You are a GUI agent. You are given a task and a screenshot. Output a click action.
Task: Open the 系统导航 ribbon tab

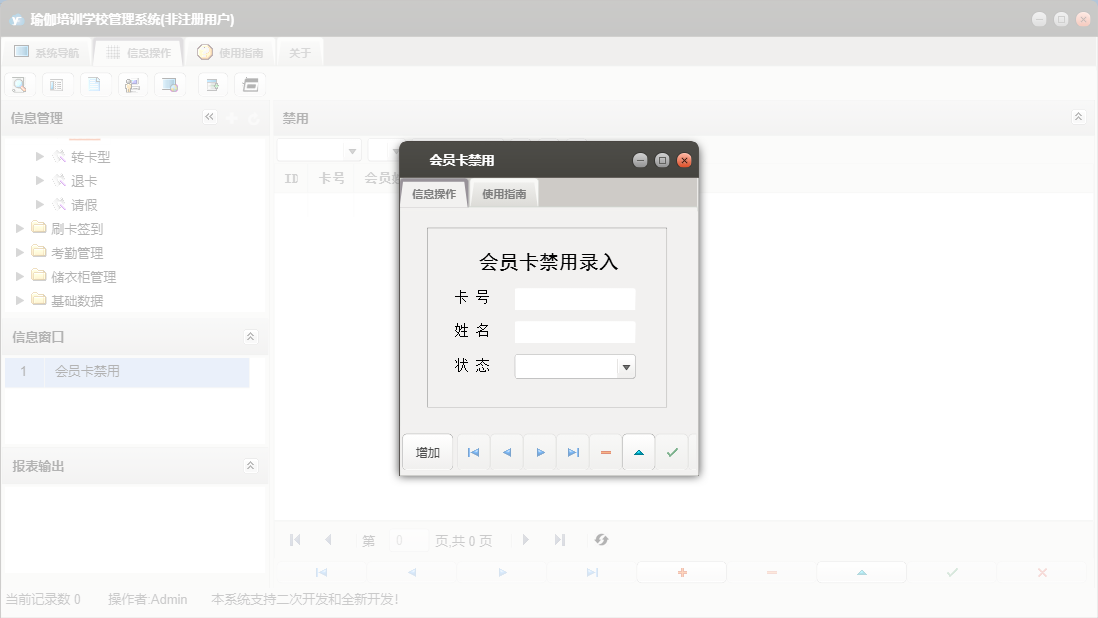[x=46, y=52]
